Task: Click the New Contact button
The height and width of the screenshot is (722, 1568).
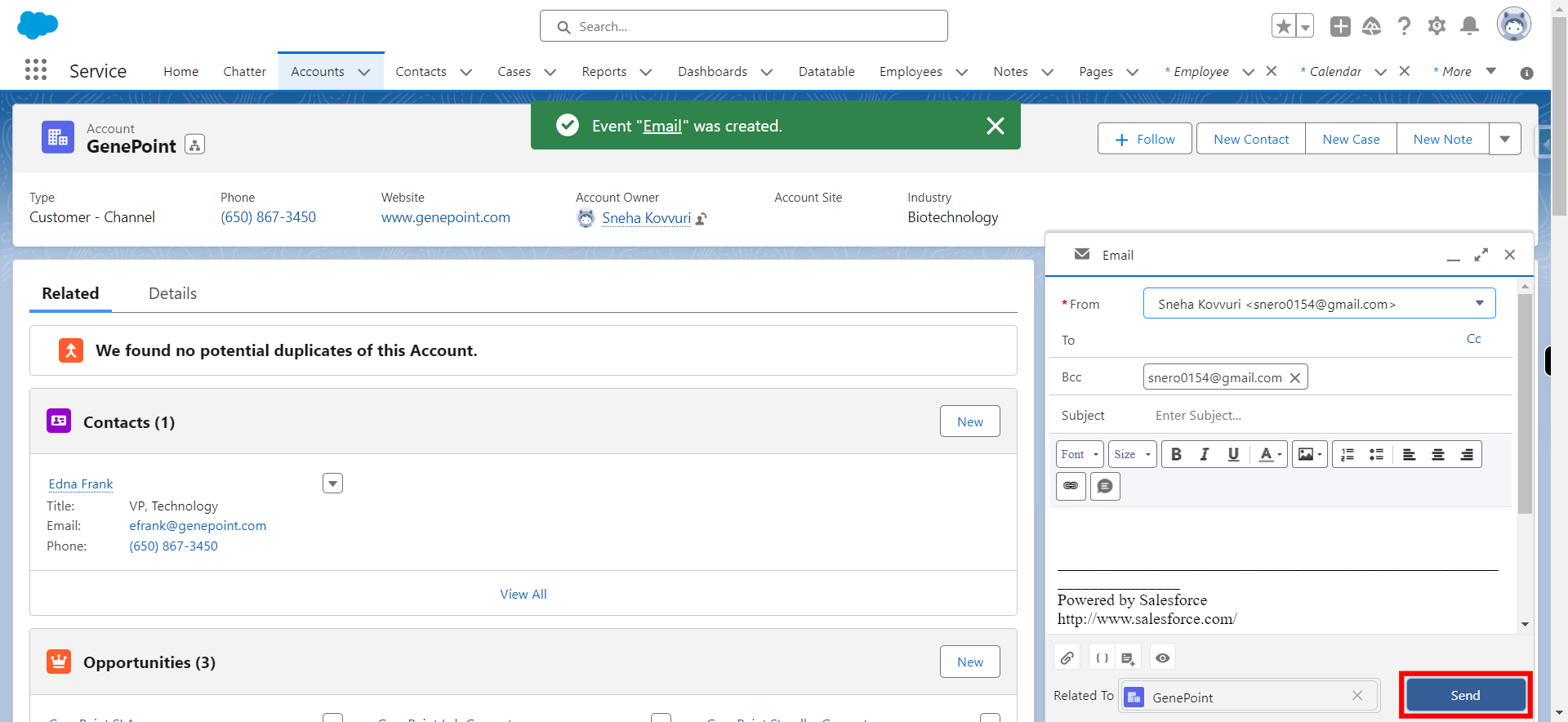Action: (x=1251, y=139)
